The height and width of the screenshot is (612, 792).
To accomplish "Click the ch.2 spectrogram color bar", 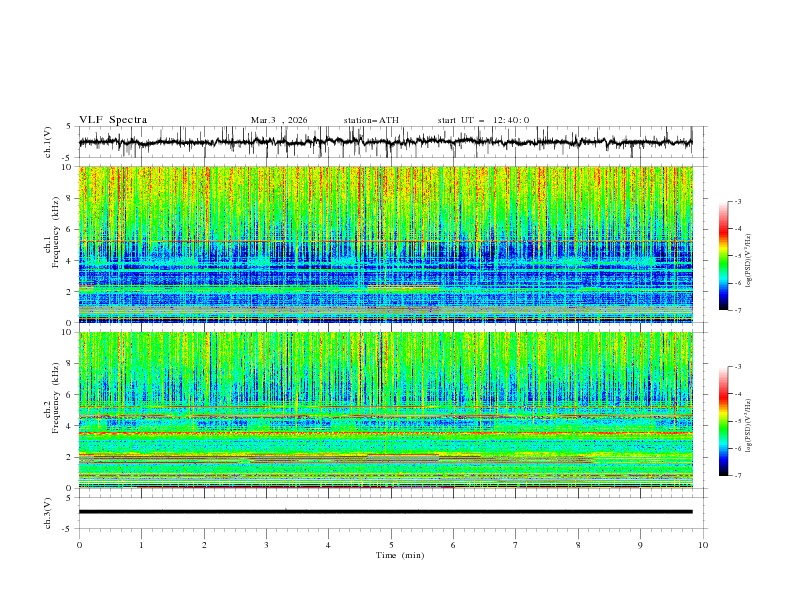I will 723,421.
